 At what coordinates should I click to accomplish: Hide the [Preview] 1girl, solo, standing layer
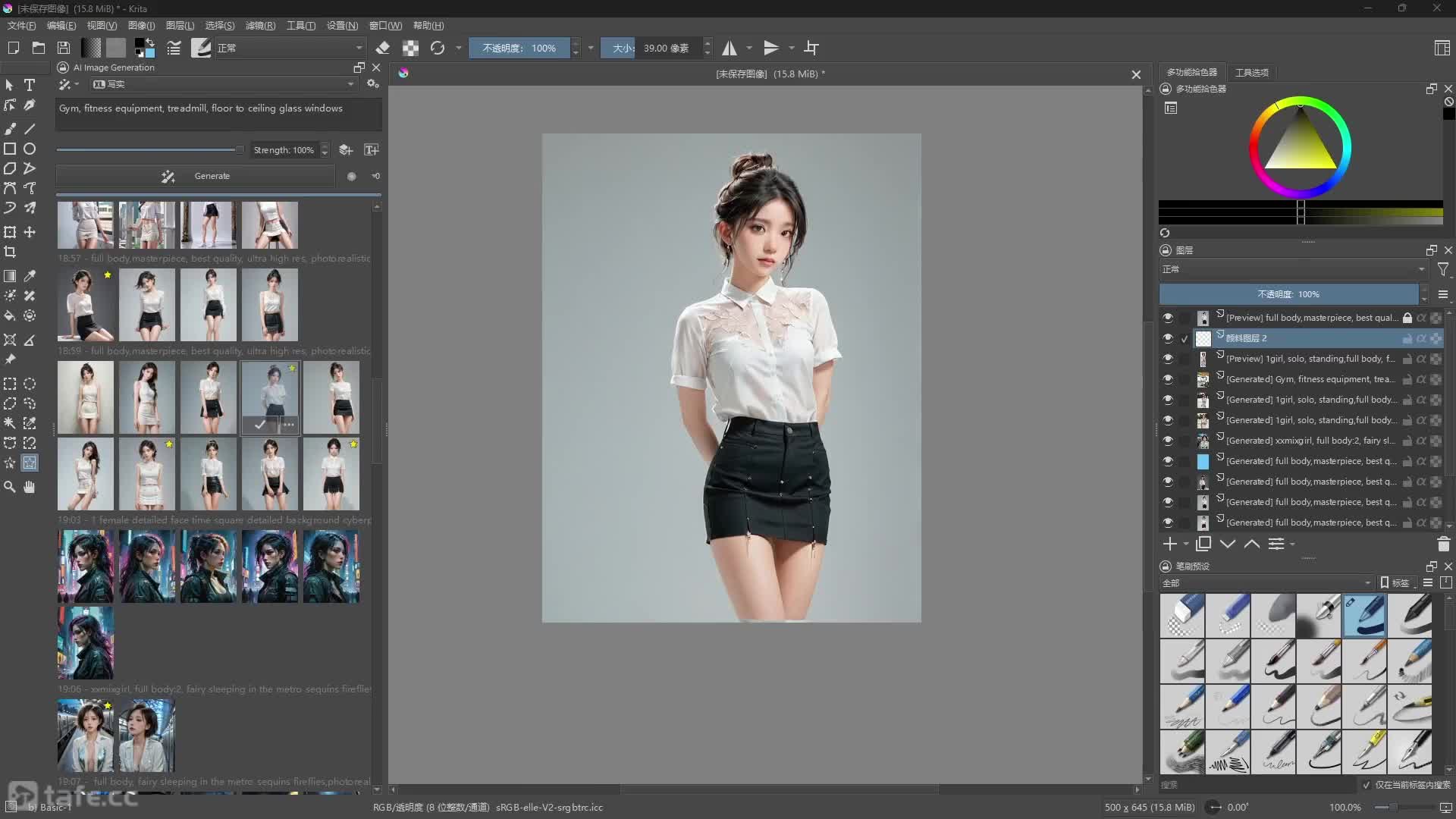[1168, 359]
